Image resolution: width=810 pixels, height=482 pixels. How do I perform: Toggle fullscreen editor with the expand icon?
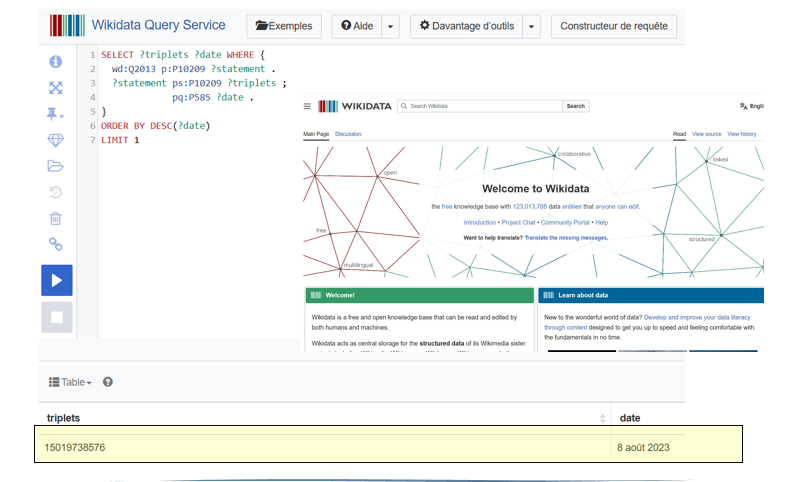click(56, 88)
